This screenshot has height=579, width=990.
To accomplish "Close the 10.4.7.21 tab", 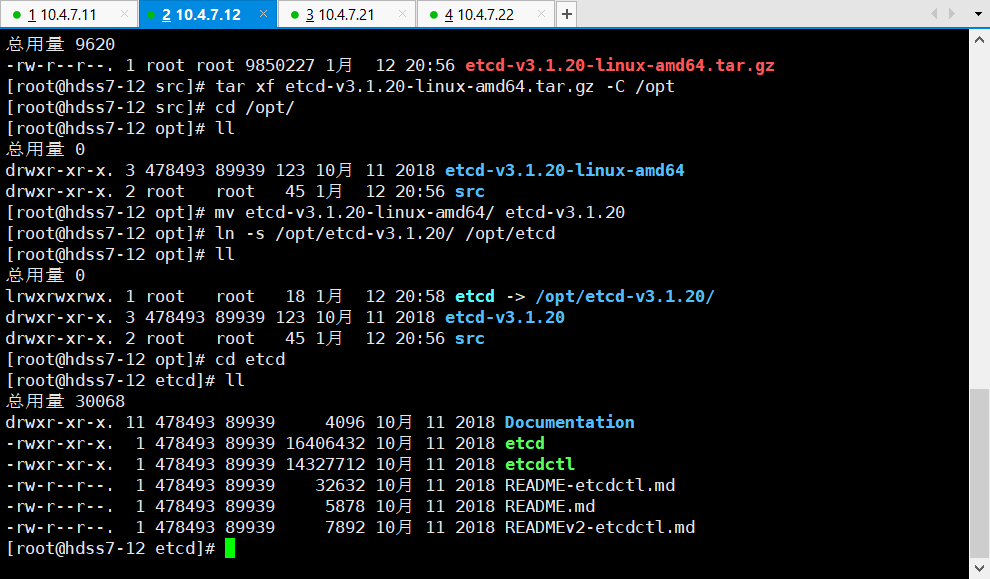I will [404, 14].
